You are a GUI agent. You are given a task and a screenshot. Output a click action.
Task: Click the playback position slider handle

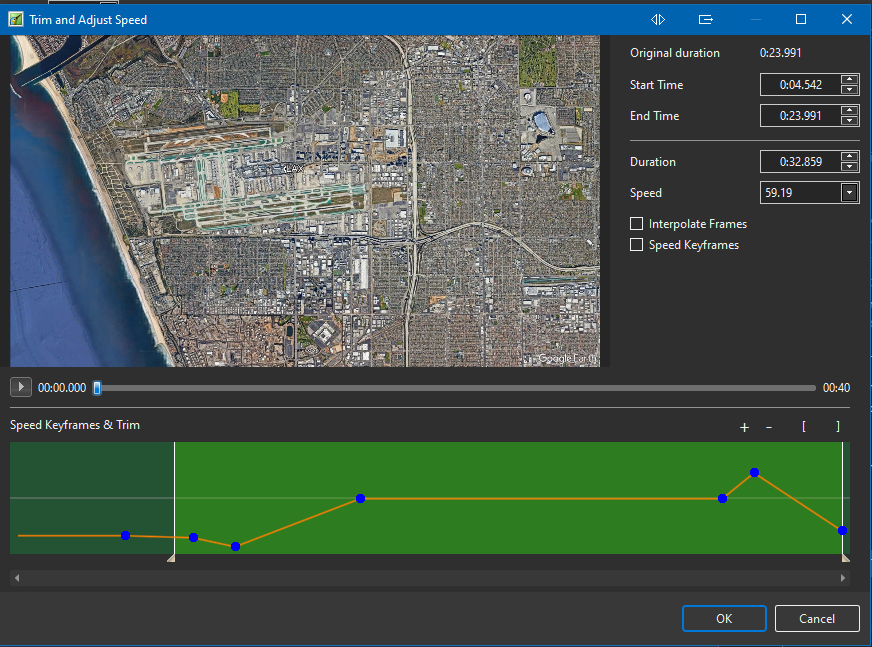[97, 387]
